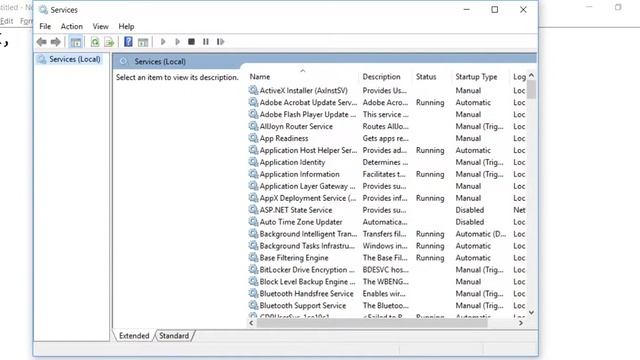
Task: Open the Help toolbar icon
Action: 128,42
